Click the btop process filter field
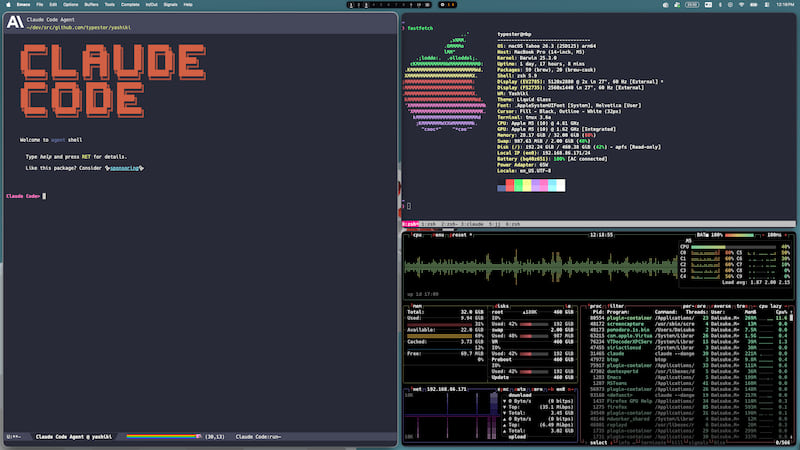The height and width of the screenshot is (450, 800). (616, 306)
